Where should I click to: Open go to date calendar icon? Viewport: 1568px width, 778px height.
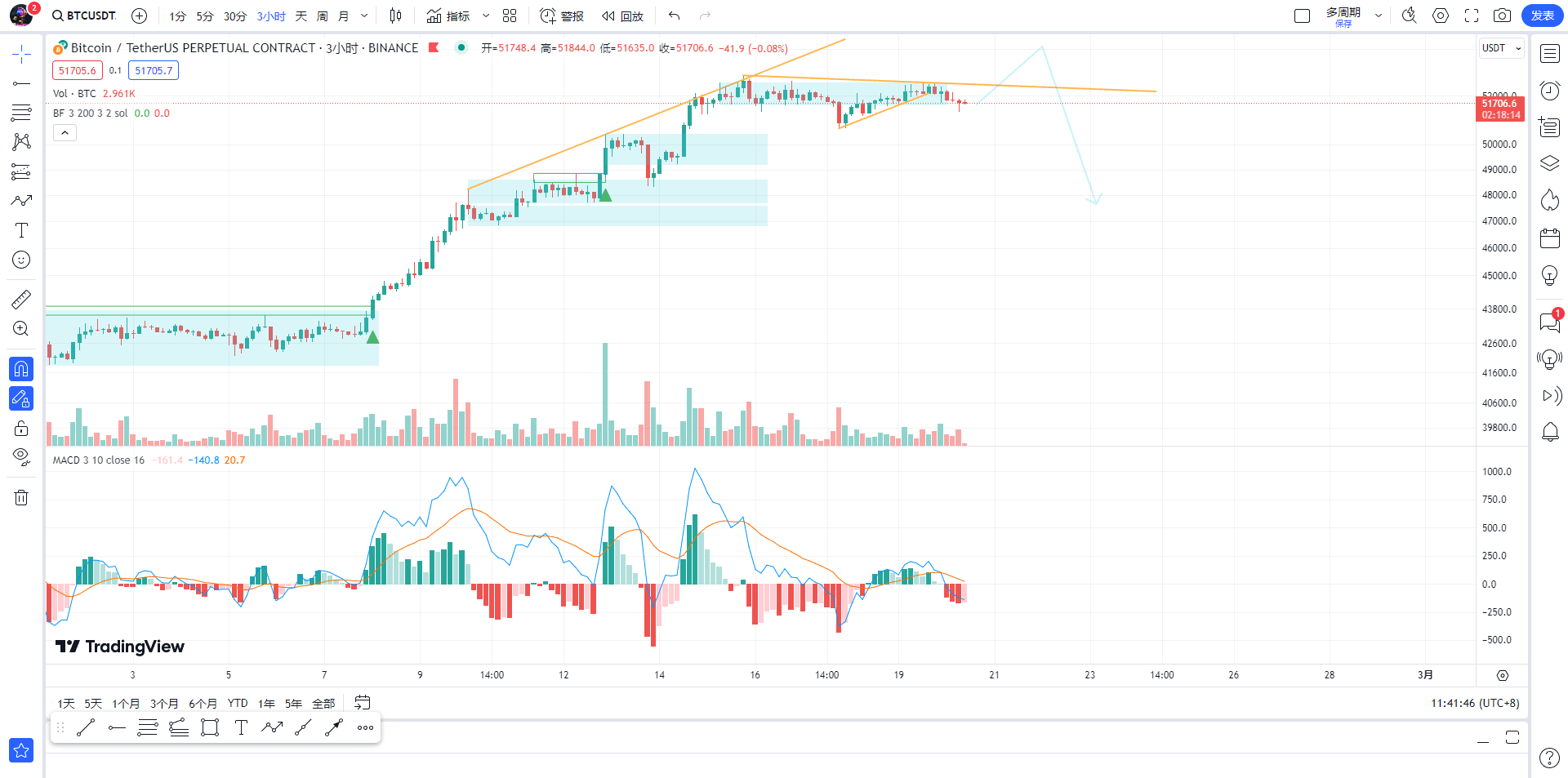click(x=363, y=703)
